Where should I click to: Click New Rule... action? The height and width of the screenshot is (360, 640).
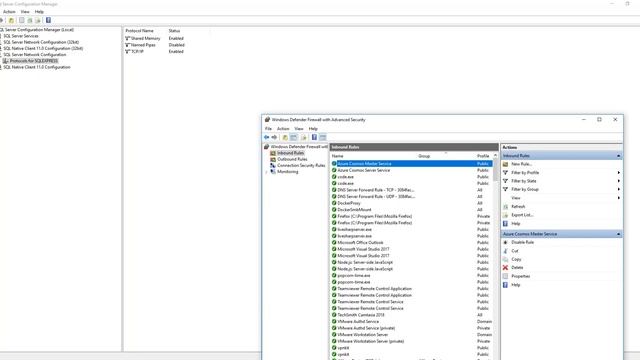[521, 164]
